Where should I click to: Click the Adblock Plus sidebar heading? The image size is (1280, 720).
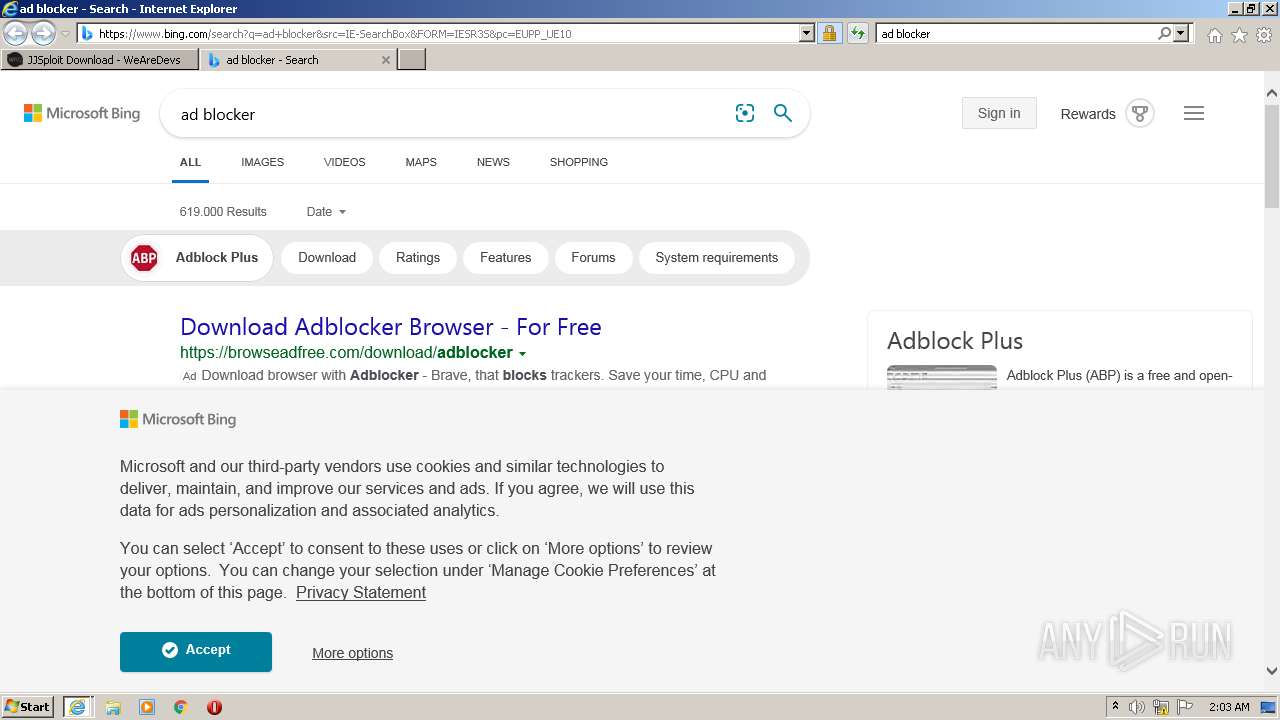tap(955, 341)
